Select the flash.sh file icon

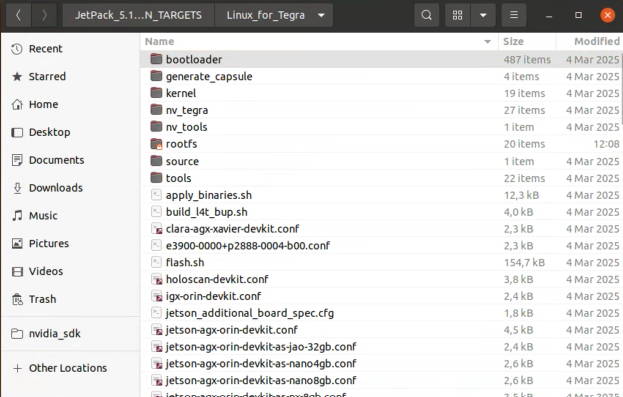(x=157, y=262)
